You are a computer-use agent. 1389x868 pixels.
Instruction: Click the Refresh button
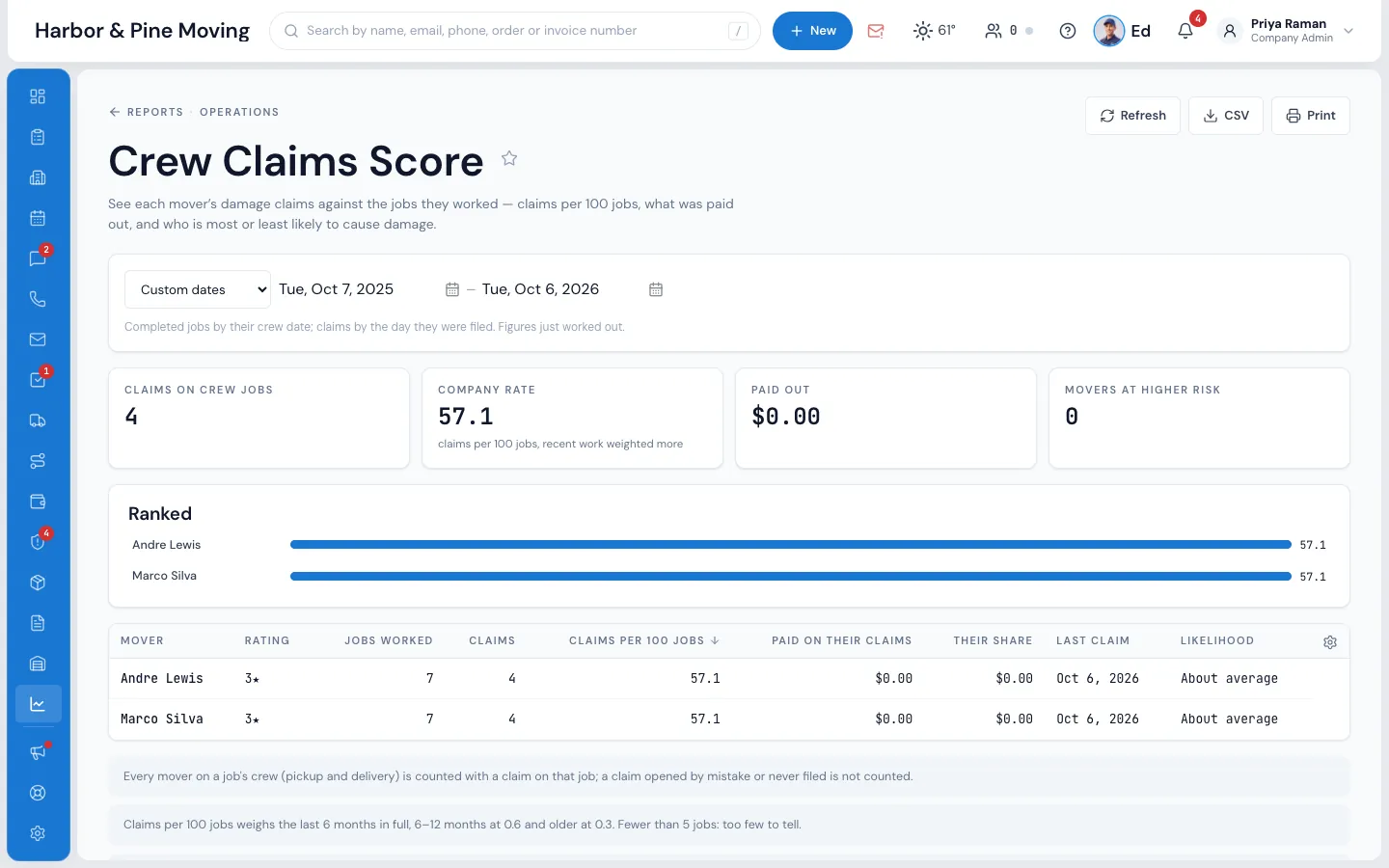pos(1132,116)
